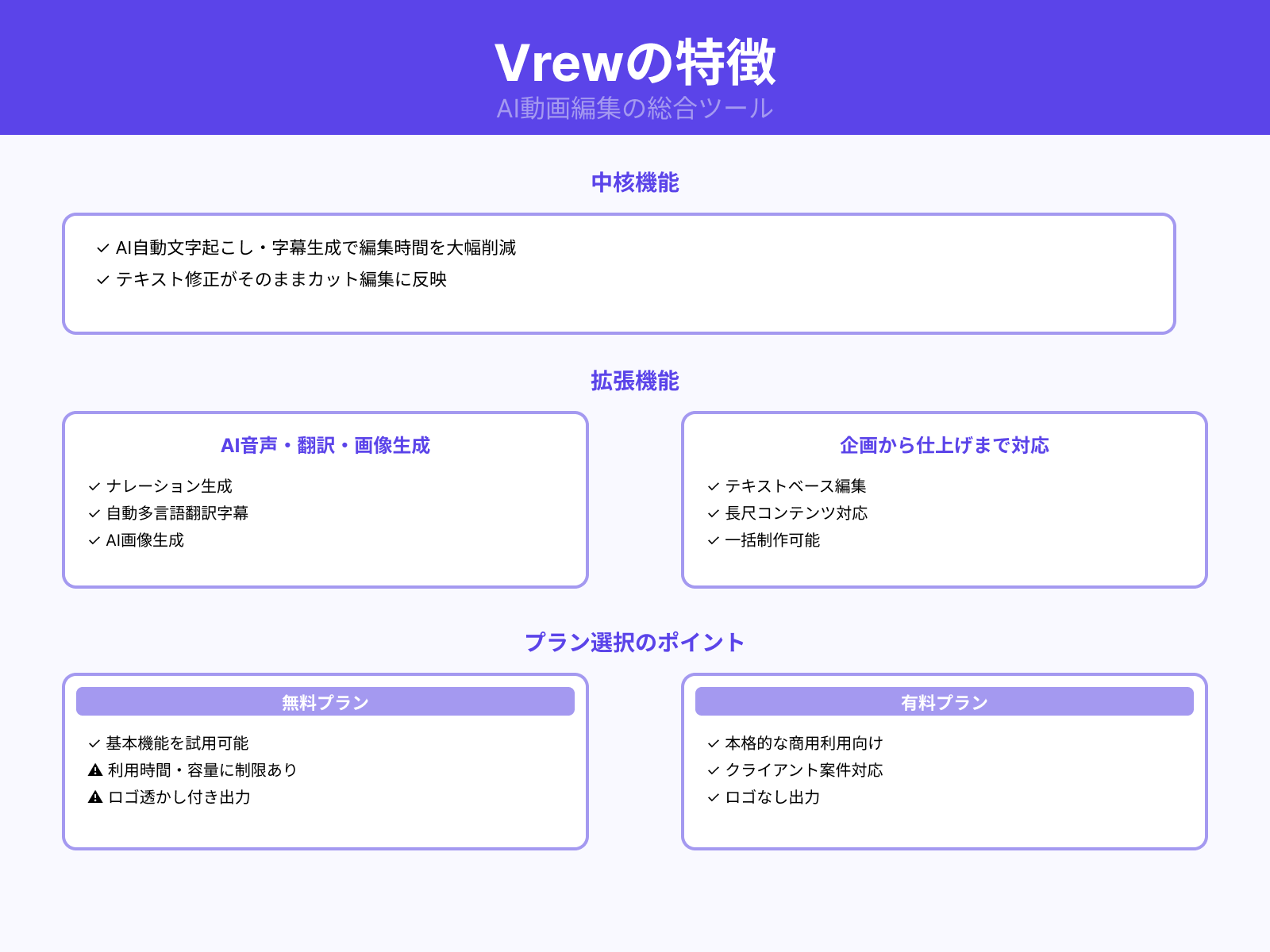Screen dimensions: 1270x952
Task: Click the purple 無料プラン banner bar
Action: 325,701
